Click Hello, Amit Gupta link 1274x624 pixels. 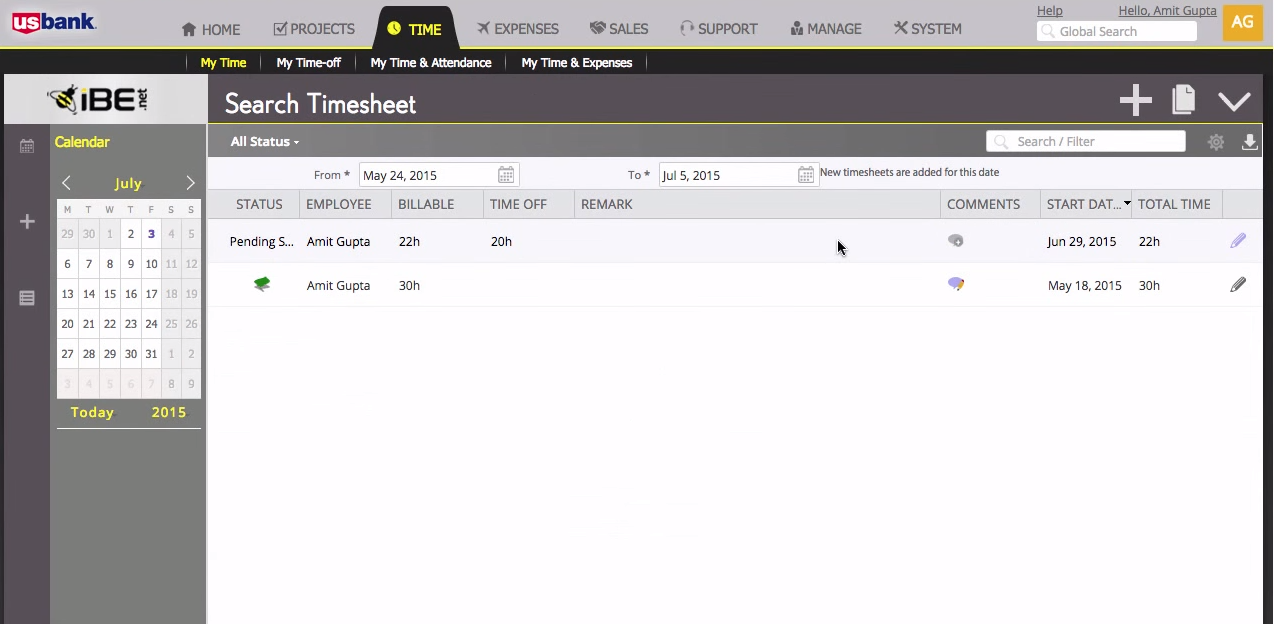click(x=1167, y=11)
